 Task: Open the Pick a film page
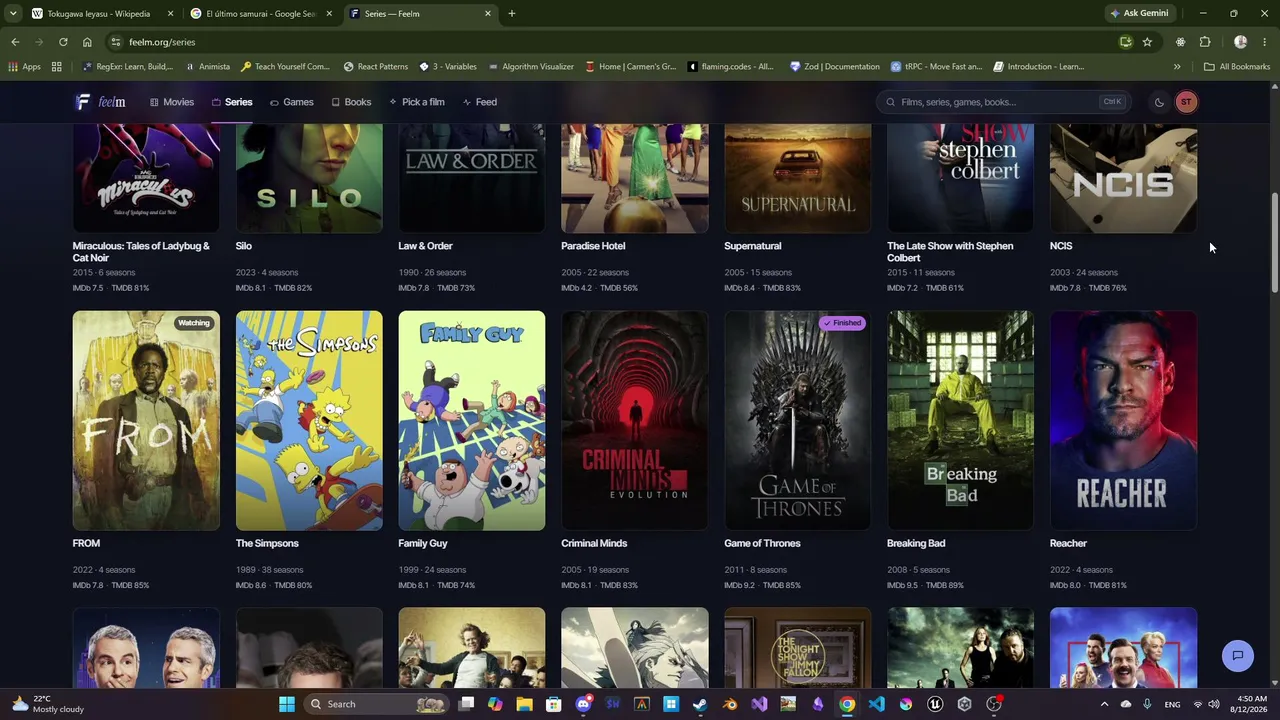417,102
